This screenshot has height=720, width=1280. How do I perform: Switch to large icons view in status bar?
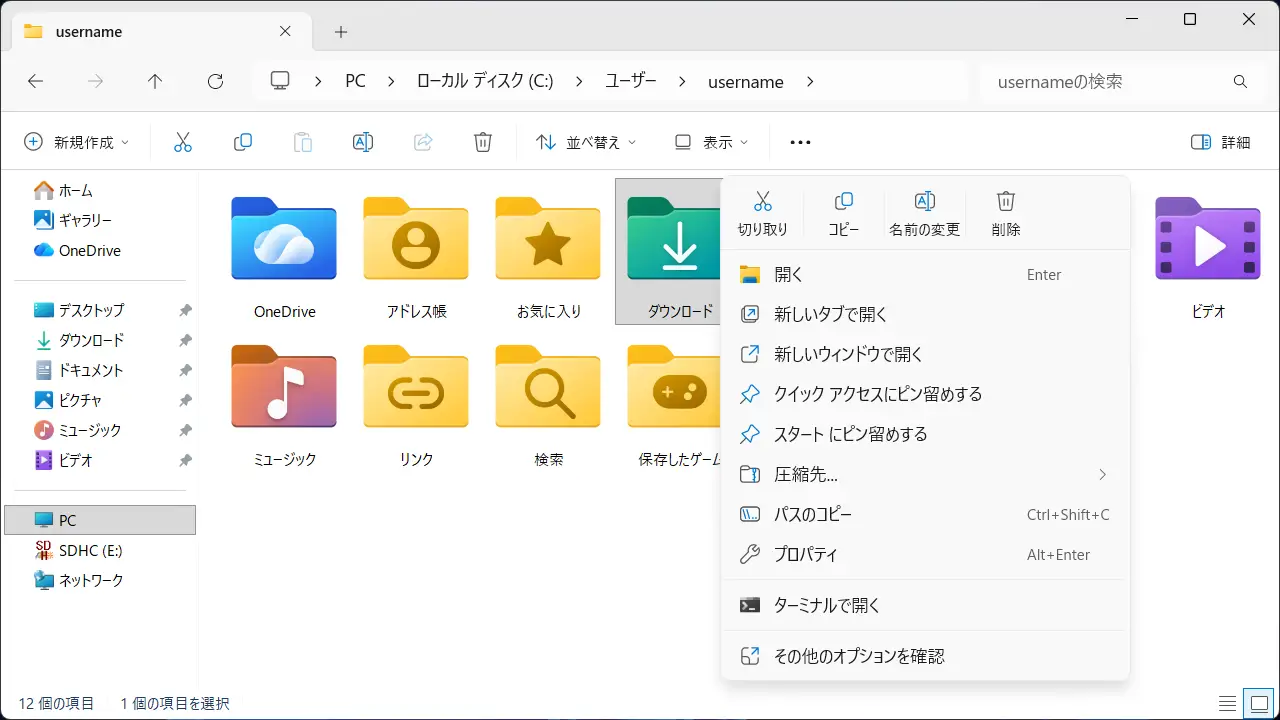1256,703
